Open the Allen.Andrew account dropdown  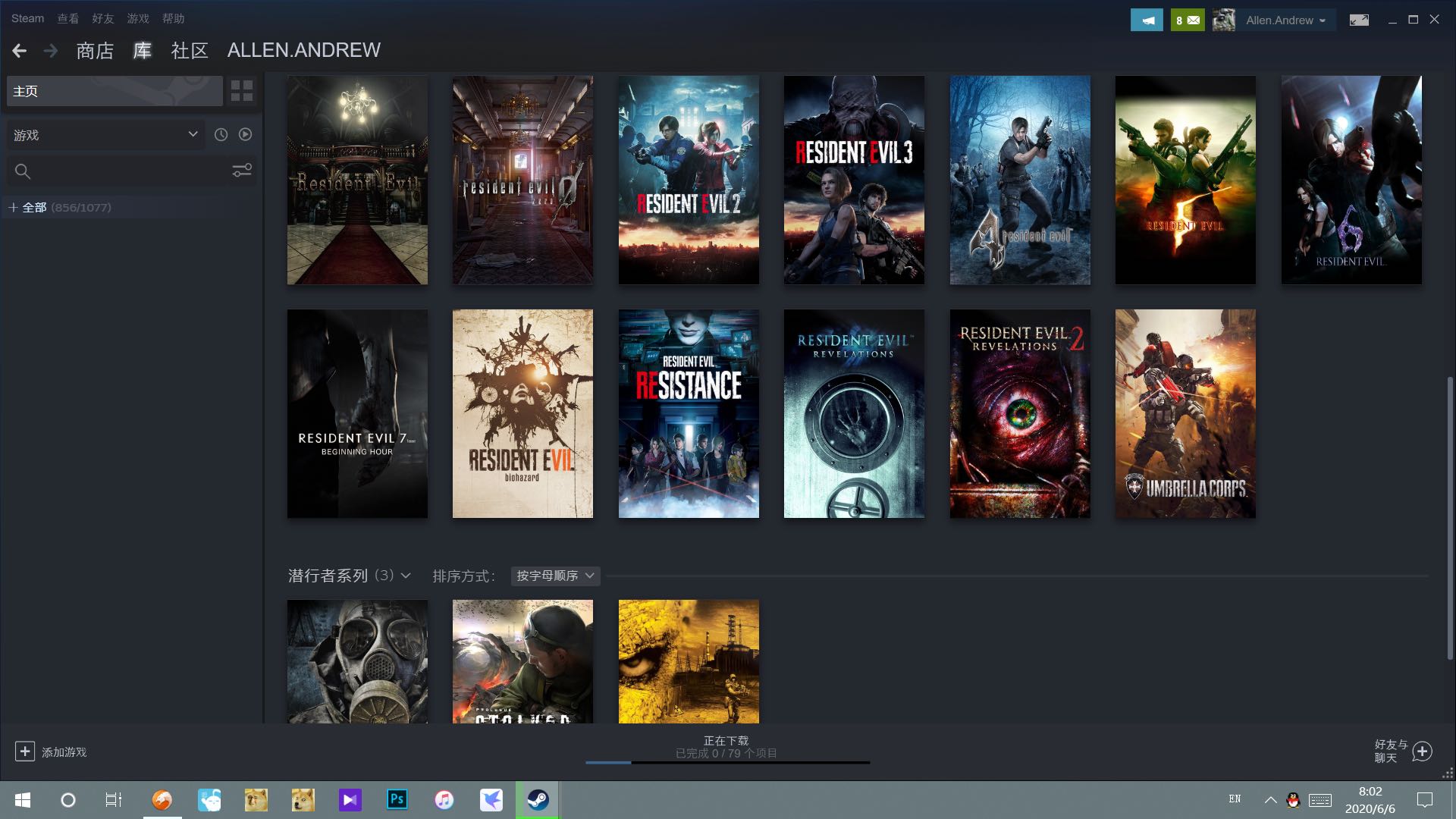[1286, 20]
